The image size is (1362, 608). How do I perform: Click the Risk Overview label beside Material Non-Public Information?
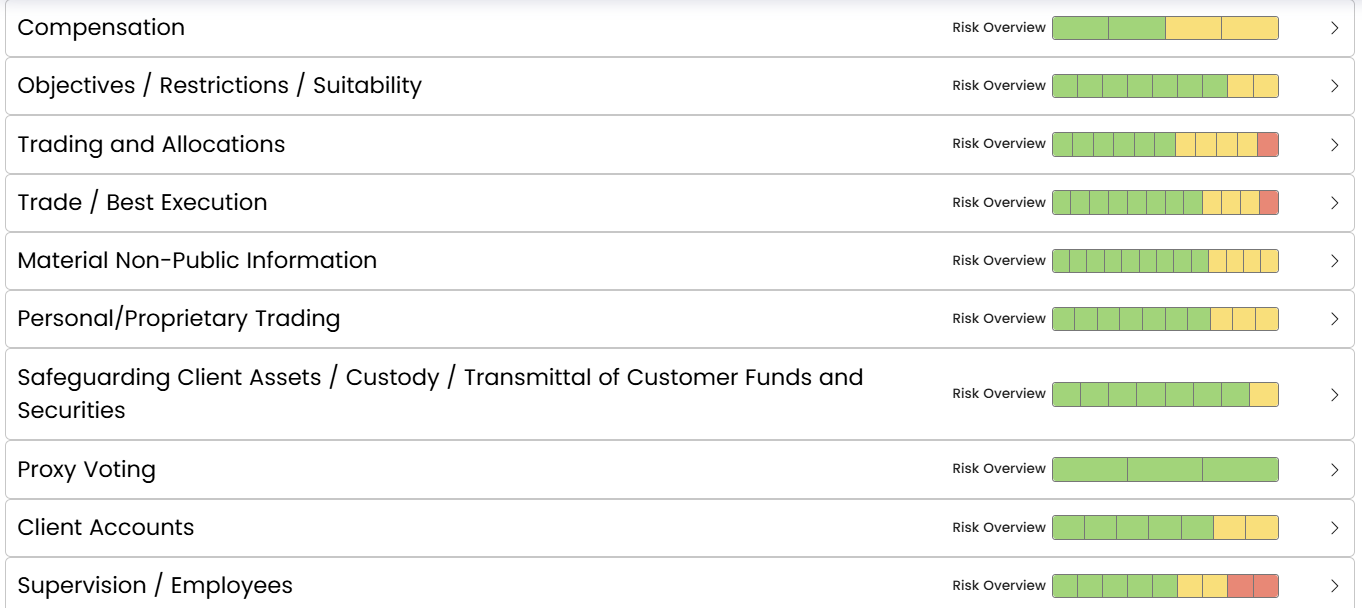[997, 260]
